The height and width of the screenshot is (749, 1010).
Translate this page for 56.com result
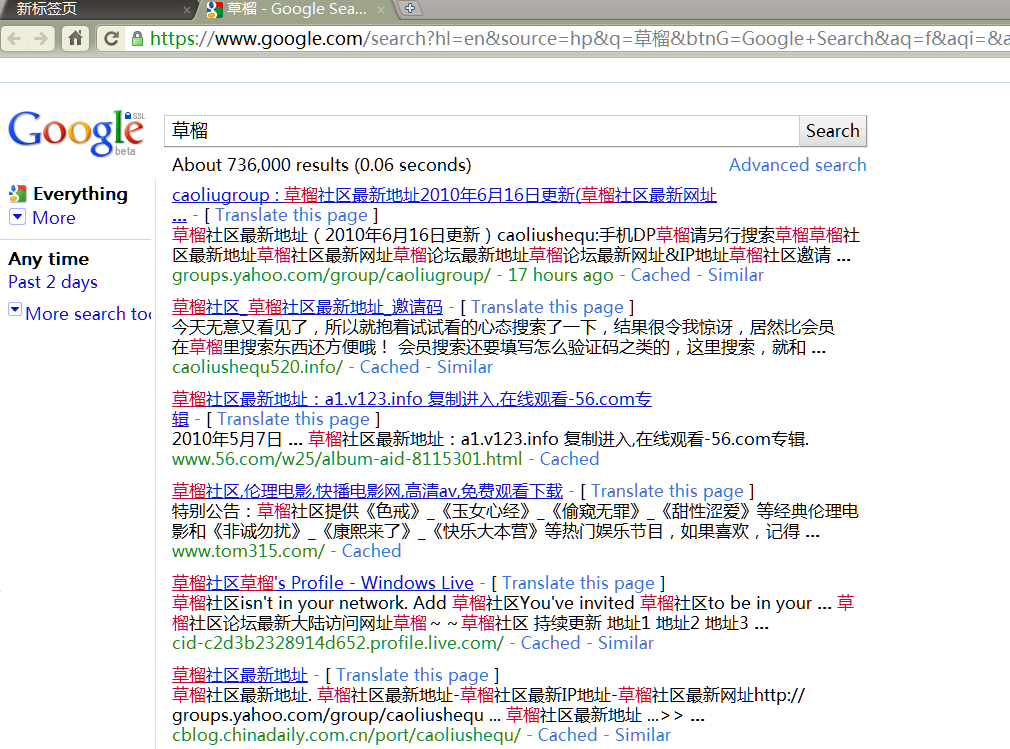[x=293, y=419]
